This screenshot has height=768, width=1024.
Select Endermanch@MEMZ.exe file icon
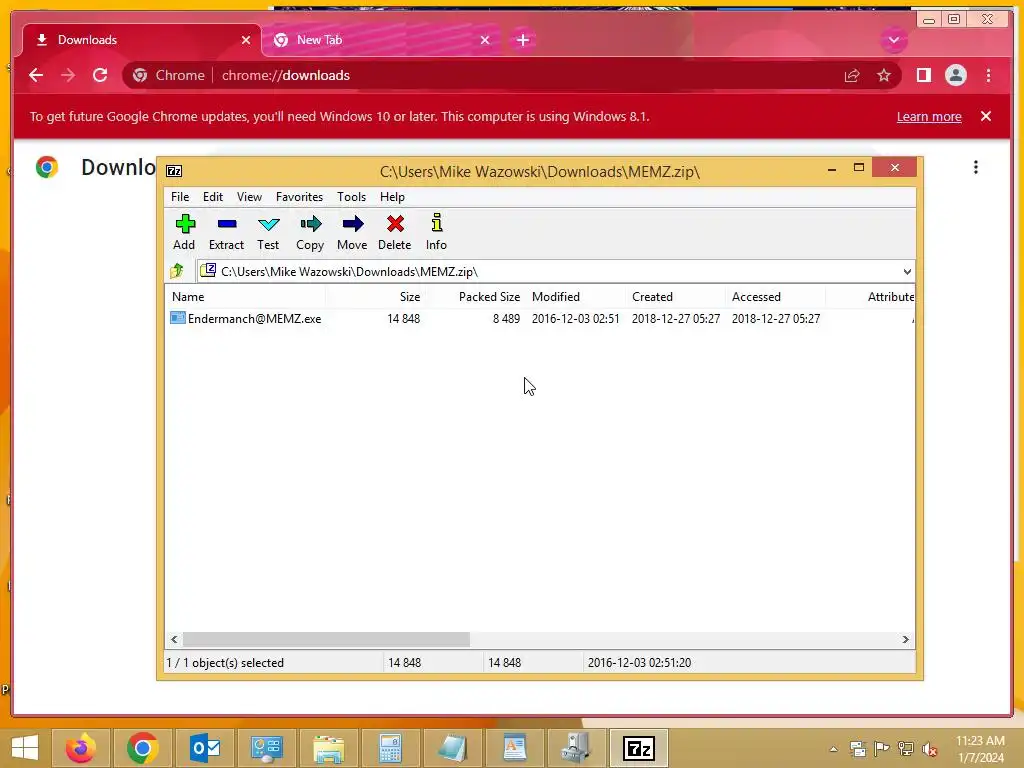tap(178, 318)
